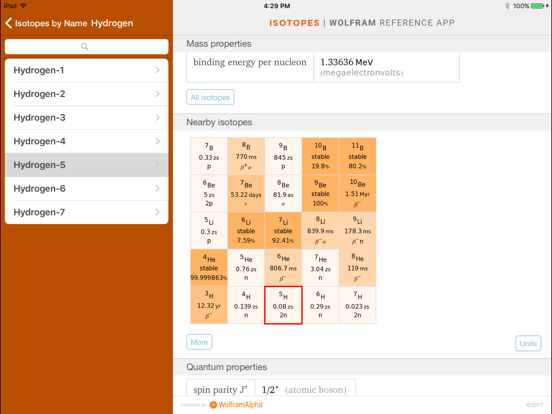Select the 5Li isotope cell
This screenshot has height=414, width=552.
(209, 231)
